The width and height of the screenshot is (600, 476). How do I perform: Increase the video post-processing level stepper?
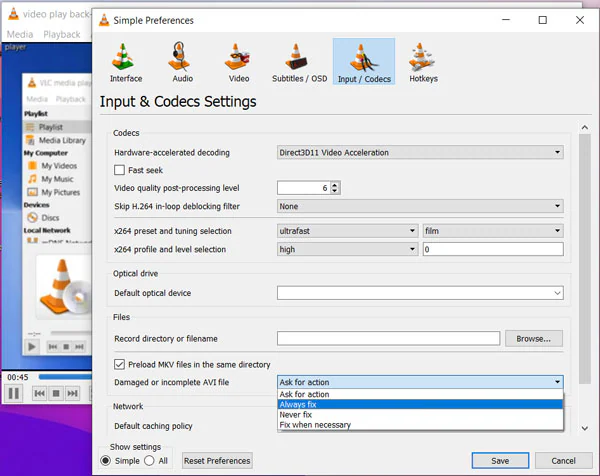tap(335, 185)
